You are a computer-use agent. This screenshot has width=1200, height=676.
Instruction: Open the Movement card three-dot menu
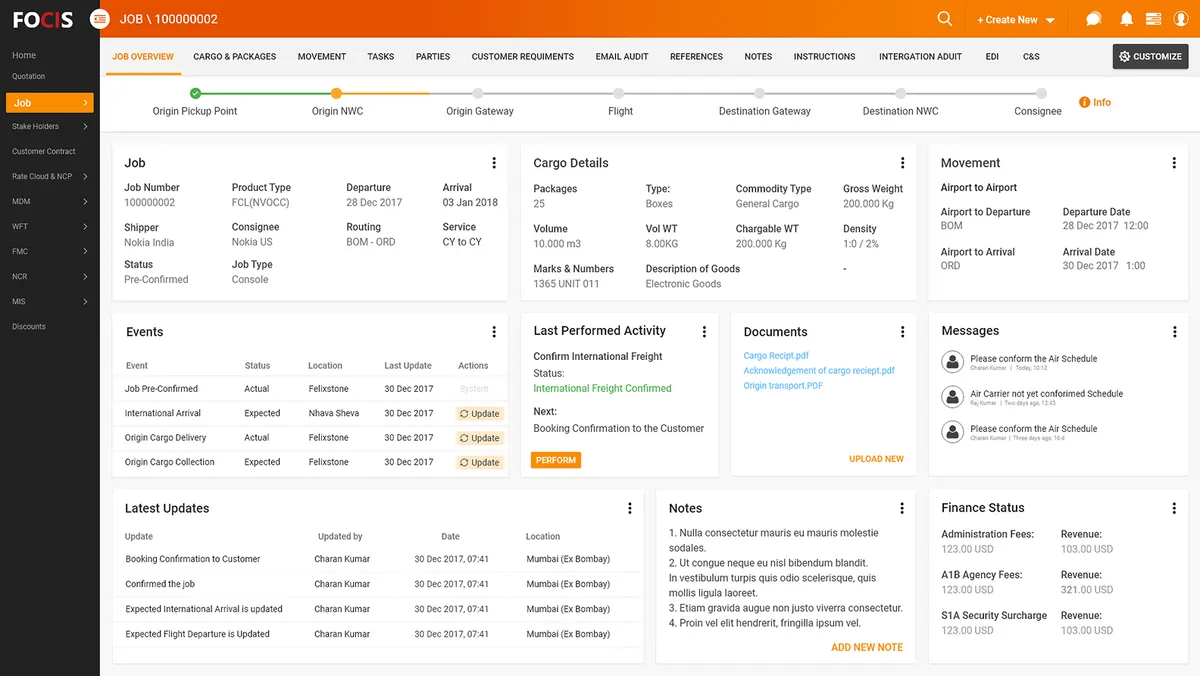click(x=1174, y=163)
